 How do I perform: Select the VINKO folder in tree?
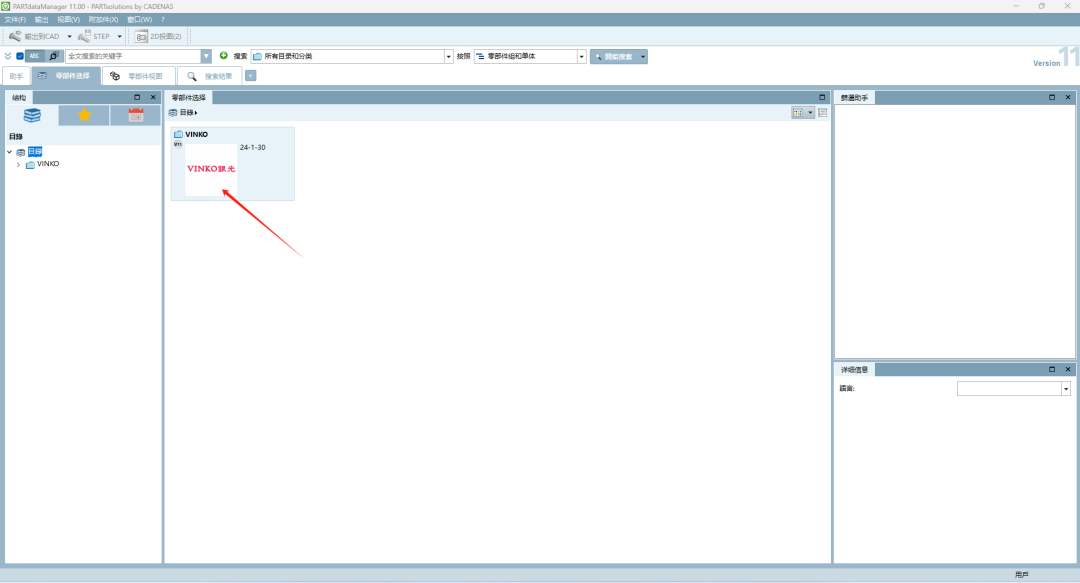point(48,164)
